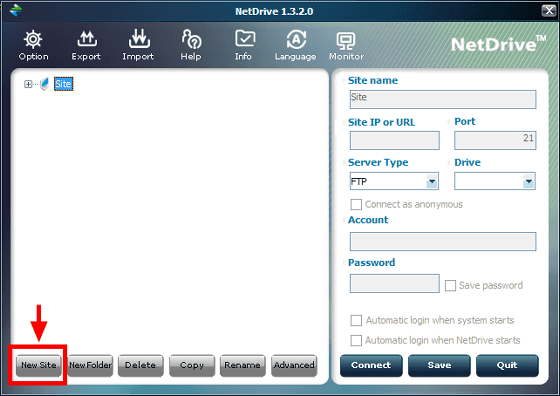
Task: Click the Export toolbar icon
Action: point(87,39)
